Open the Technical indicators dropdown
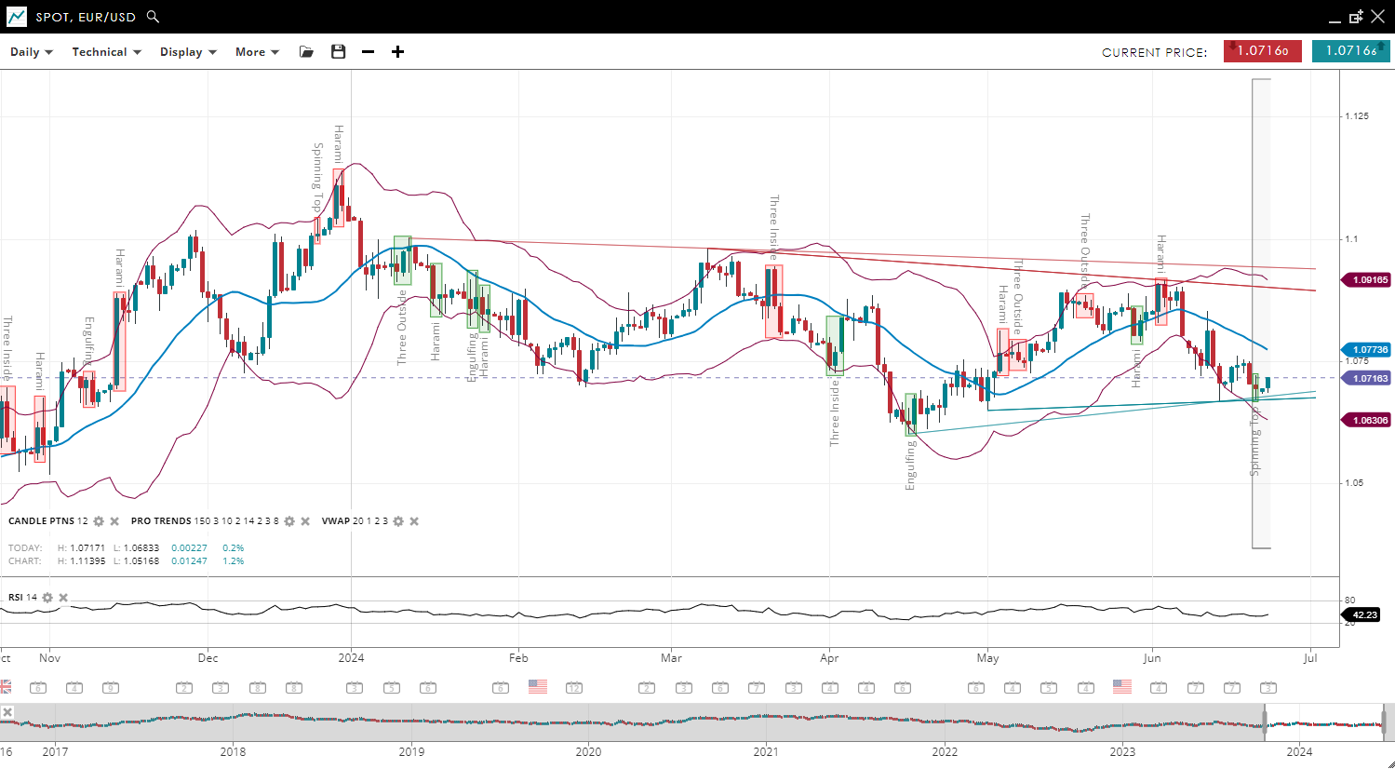This screenshot has width=1395, height=769. [x=106, y=52]
